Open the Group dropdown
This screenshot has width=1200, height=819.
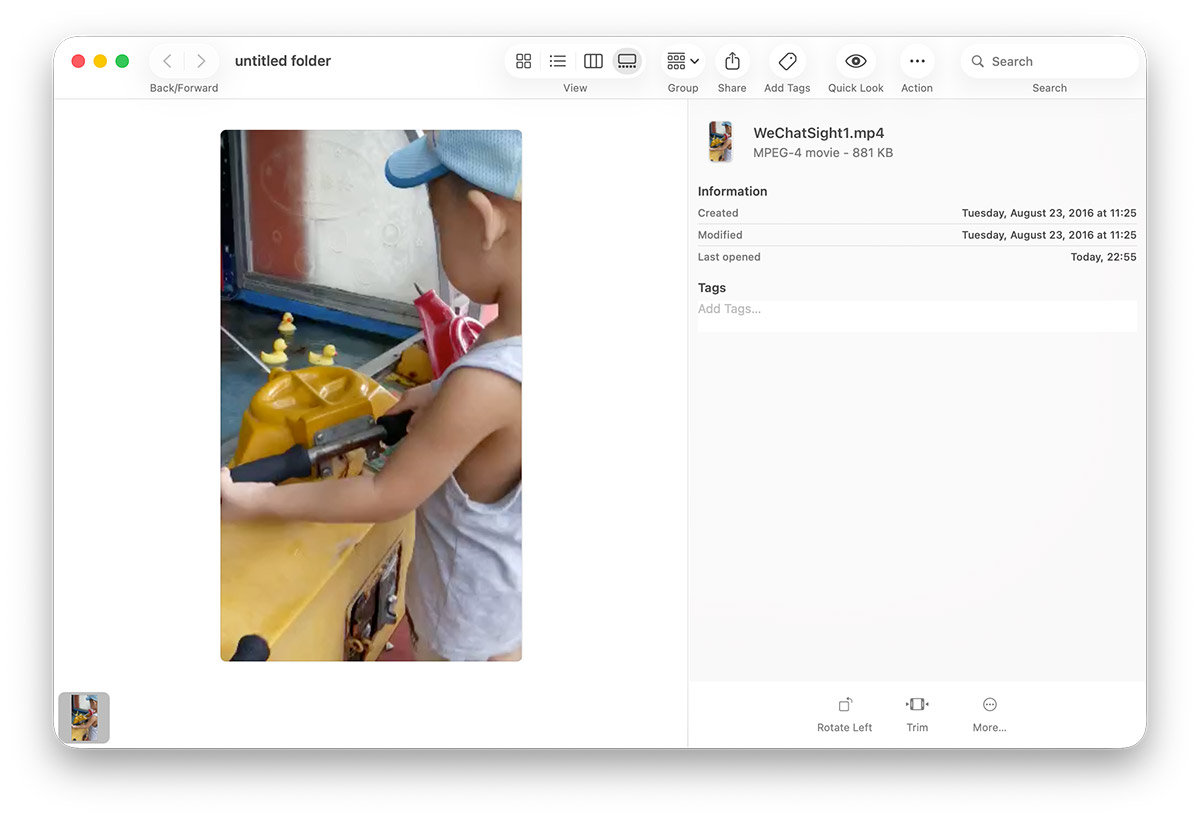tap(682, 61)
